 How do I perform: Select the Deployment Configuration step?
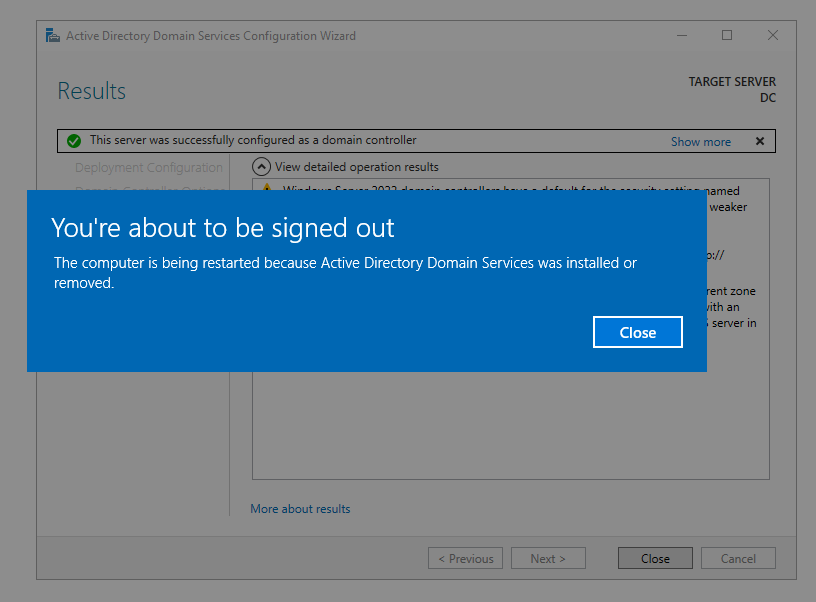coord(149,168)
